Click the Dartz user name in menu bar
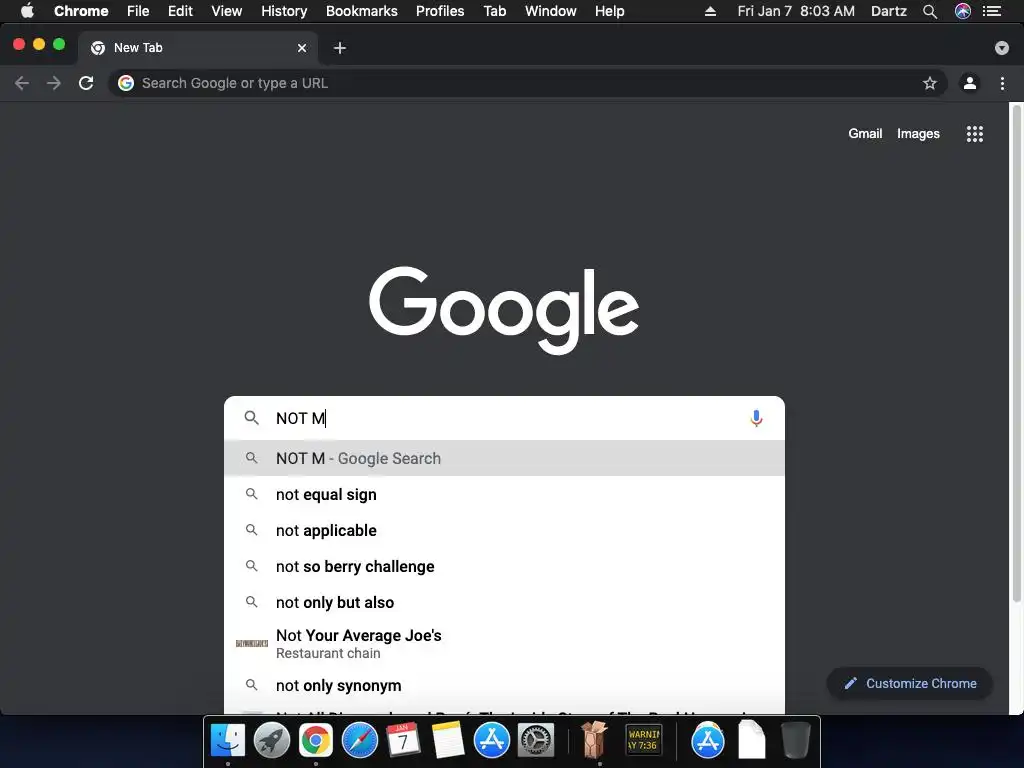Screen dimensions: 1024x768 (889, 11)
